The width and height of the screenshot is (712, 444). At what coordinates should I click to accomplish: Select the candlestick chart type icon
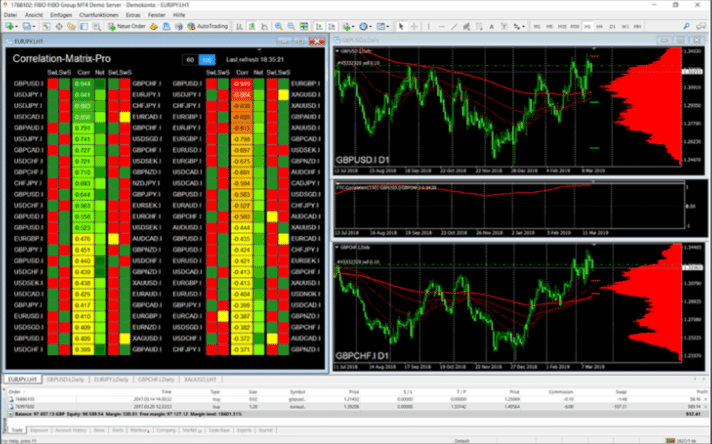click(253, 27)
